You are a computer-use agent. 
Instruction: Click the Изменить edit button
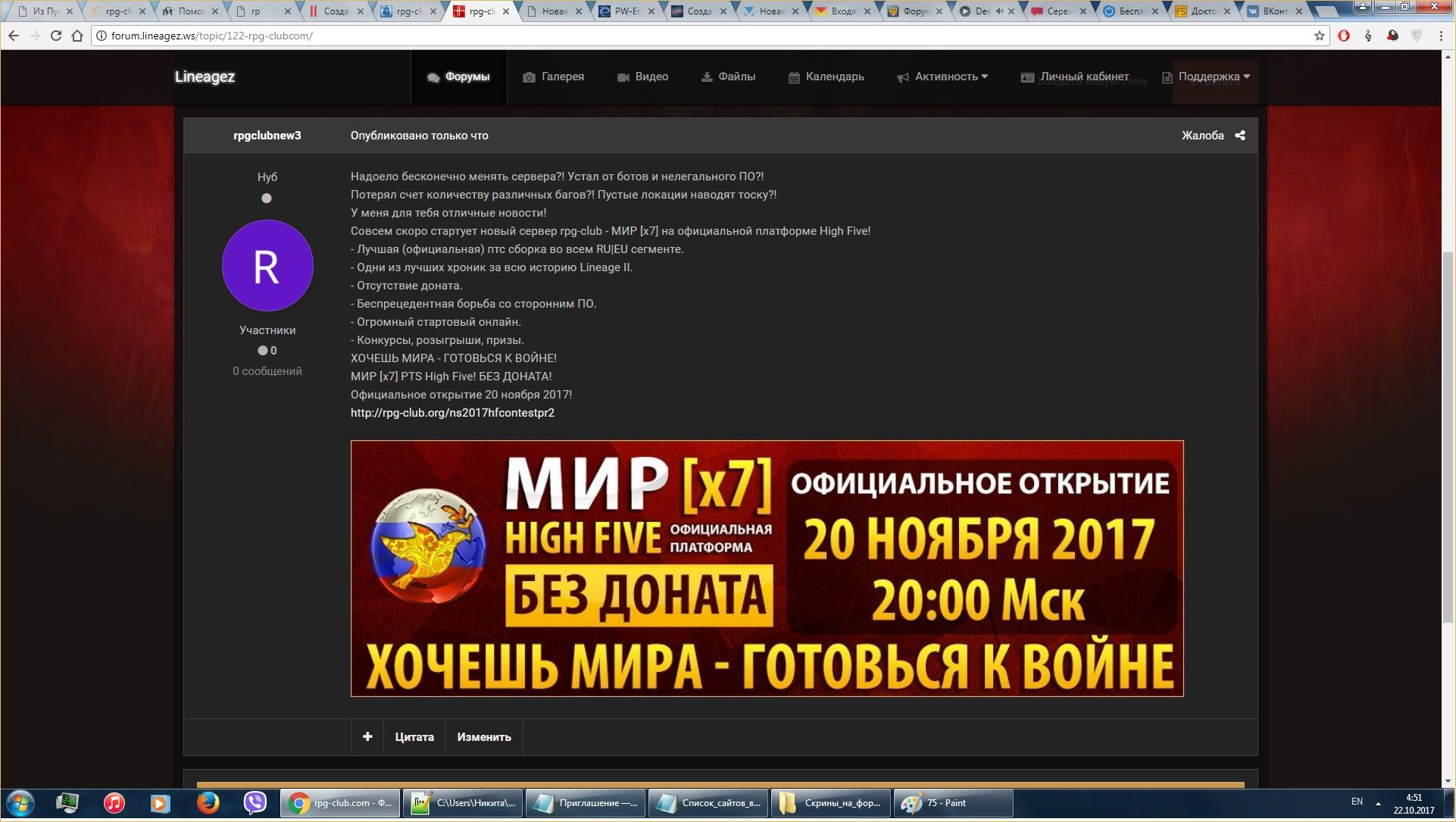483,737
